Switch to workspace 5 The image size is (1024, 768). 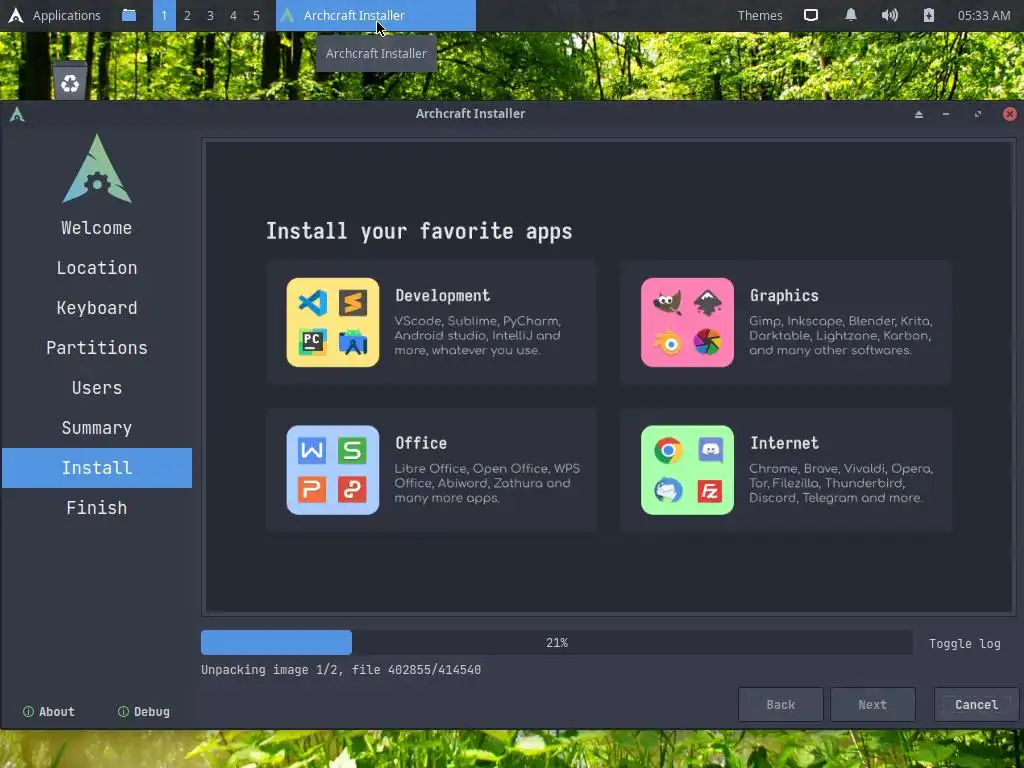coord(256,15)
